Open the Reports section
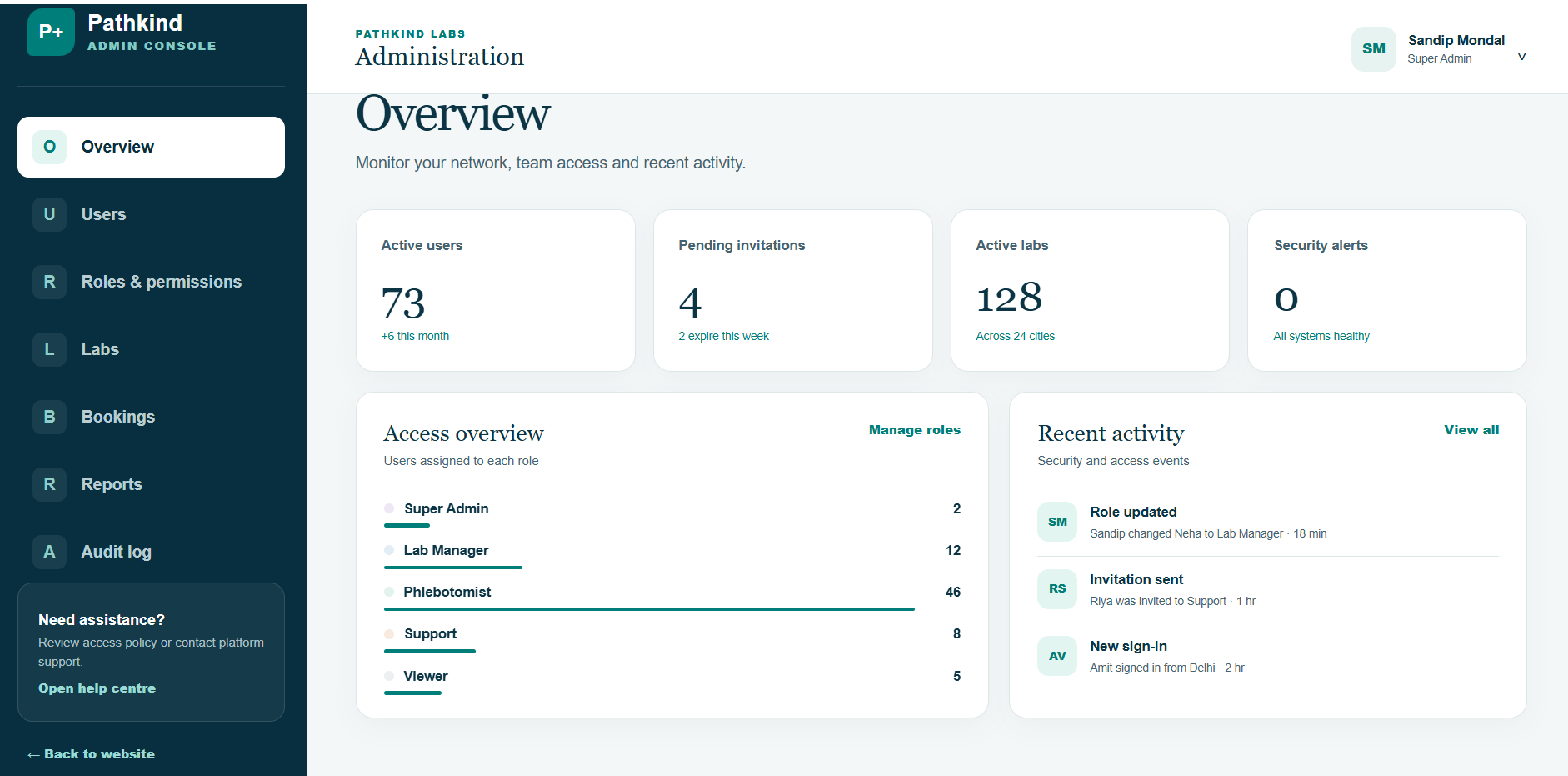Viewport: 1568px width, 776px height. 151,484
